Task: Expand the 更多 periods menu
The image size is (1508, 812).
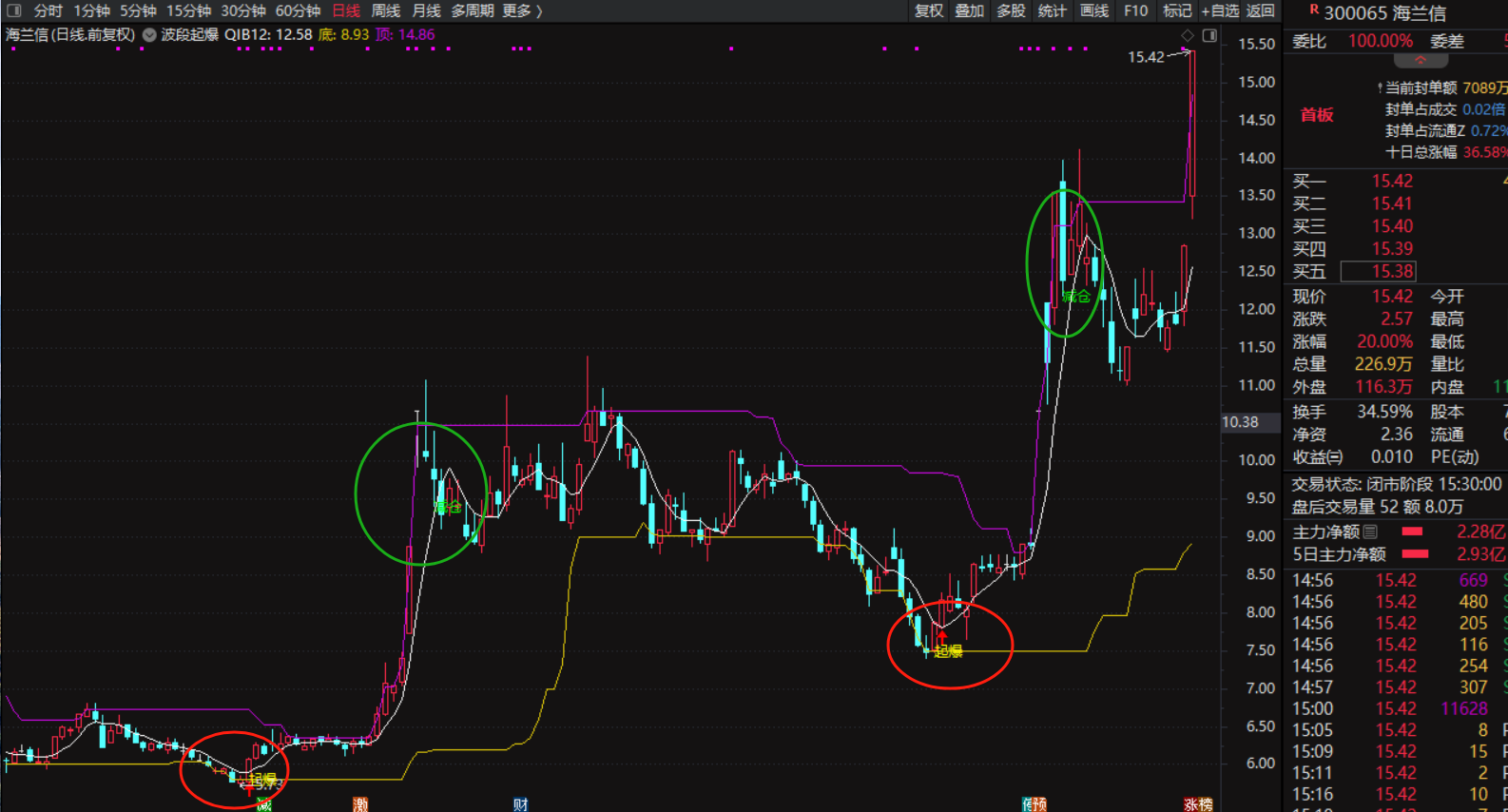Action: 521,10
